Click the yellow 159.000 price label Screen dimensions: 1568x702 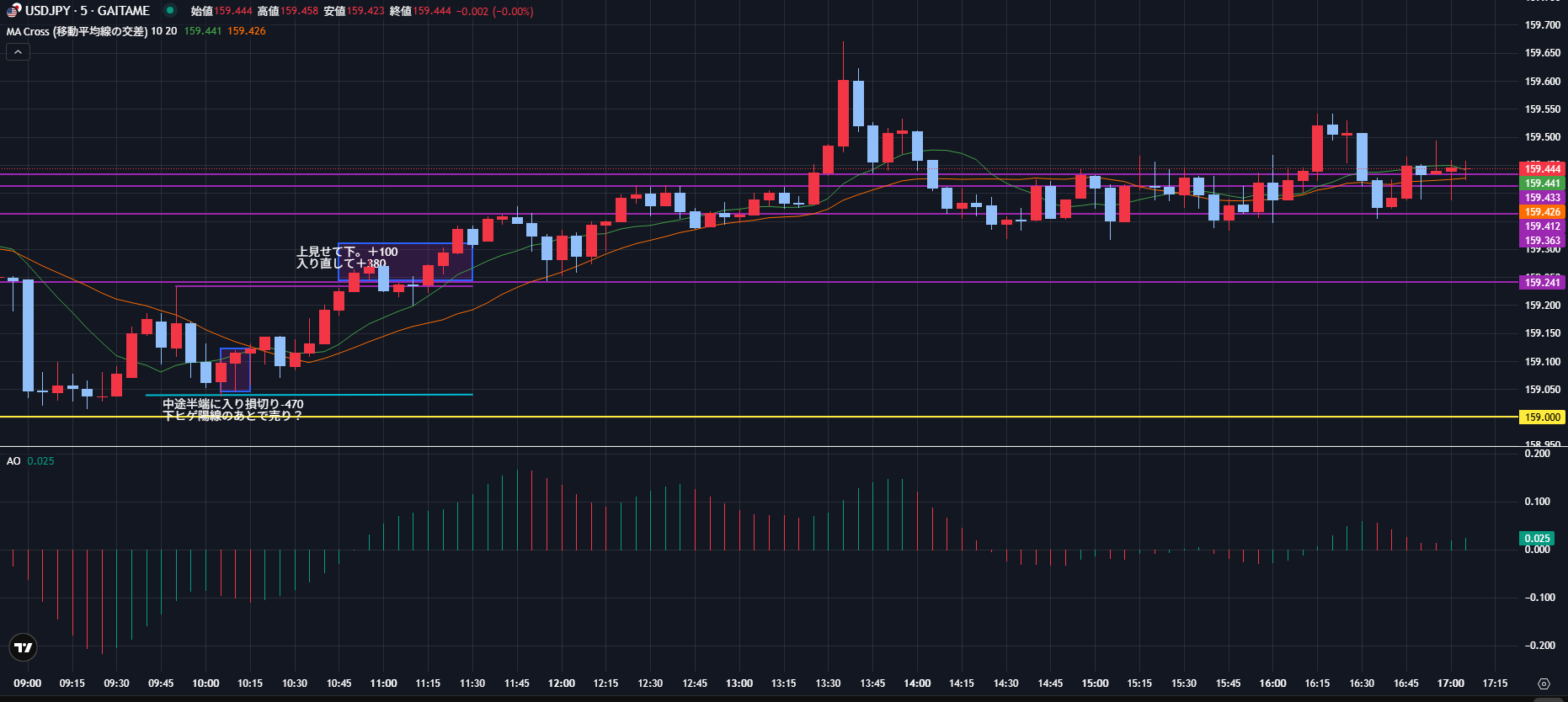(x=1542, y=417)
